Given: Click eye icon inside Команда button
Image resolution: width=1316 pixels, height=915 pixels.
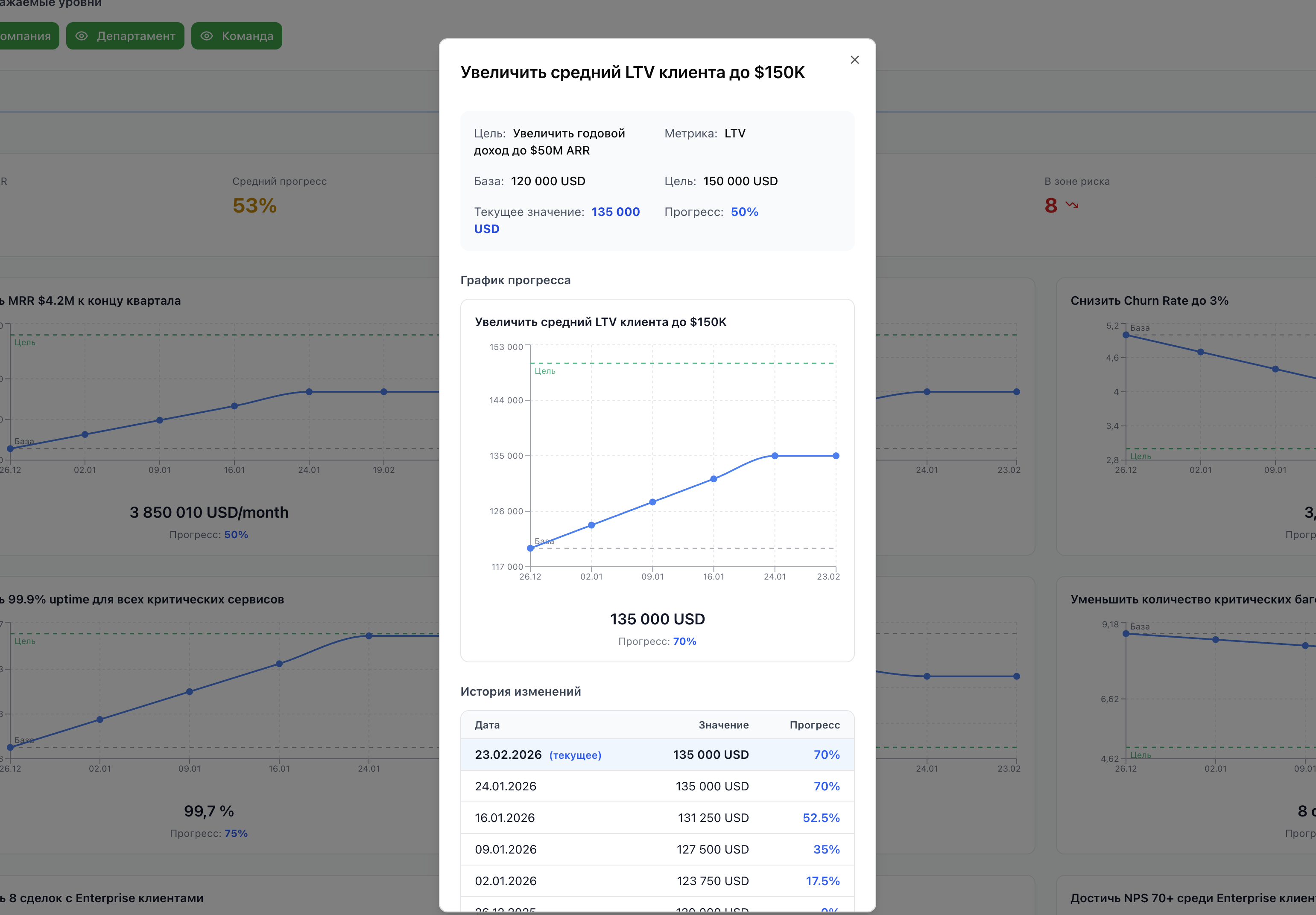Looking at the screenshot, I should point(206,36).
